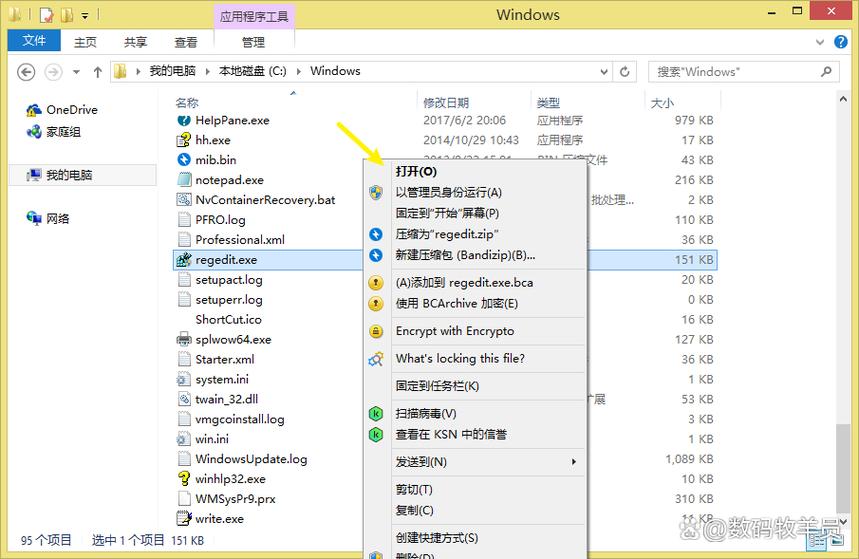Expand the breadcrumb arrow after 我的电脑
This screenshot has width=859, height=559.
(x=208, y=71)
